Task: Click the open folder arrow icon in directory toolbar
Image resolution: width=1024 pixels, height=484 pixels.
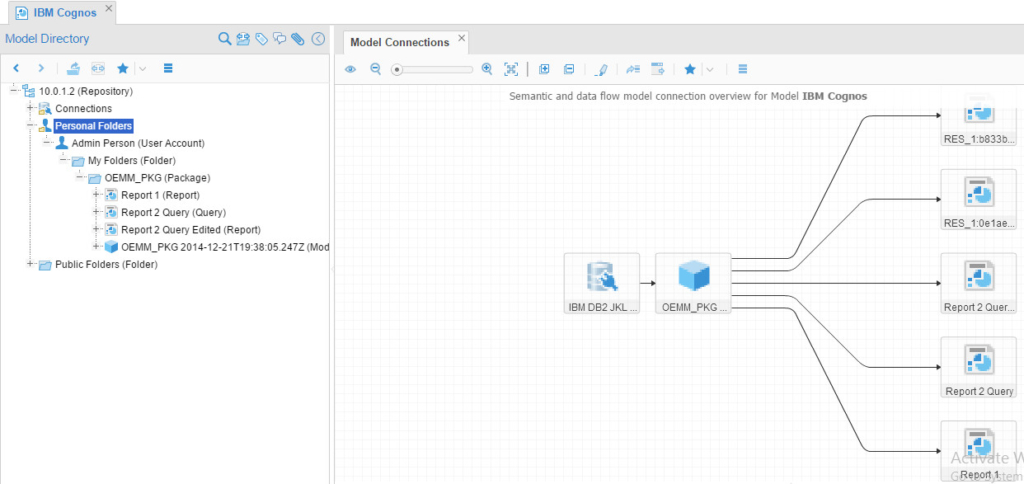Action: (x=74, y=68)
